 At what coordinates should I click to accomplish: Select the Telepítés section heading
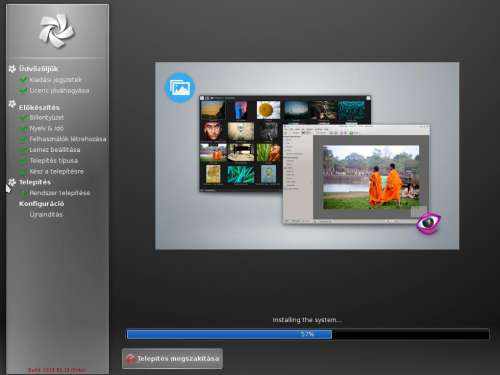point(35,182)
